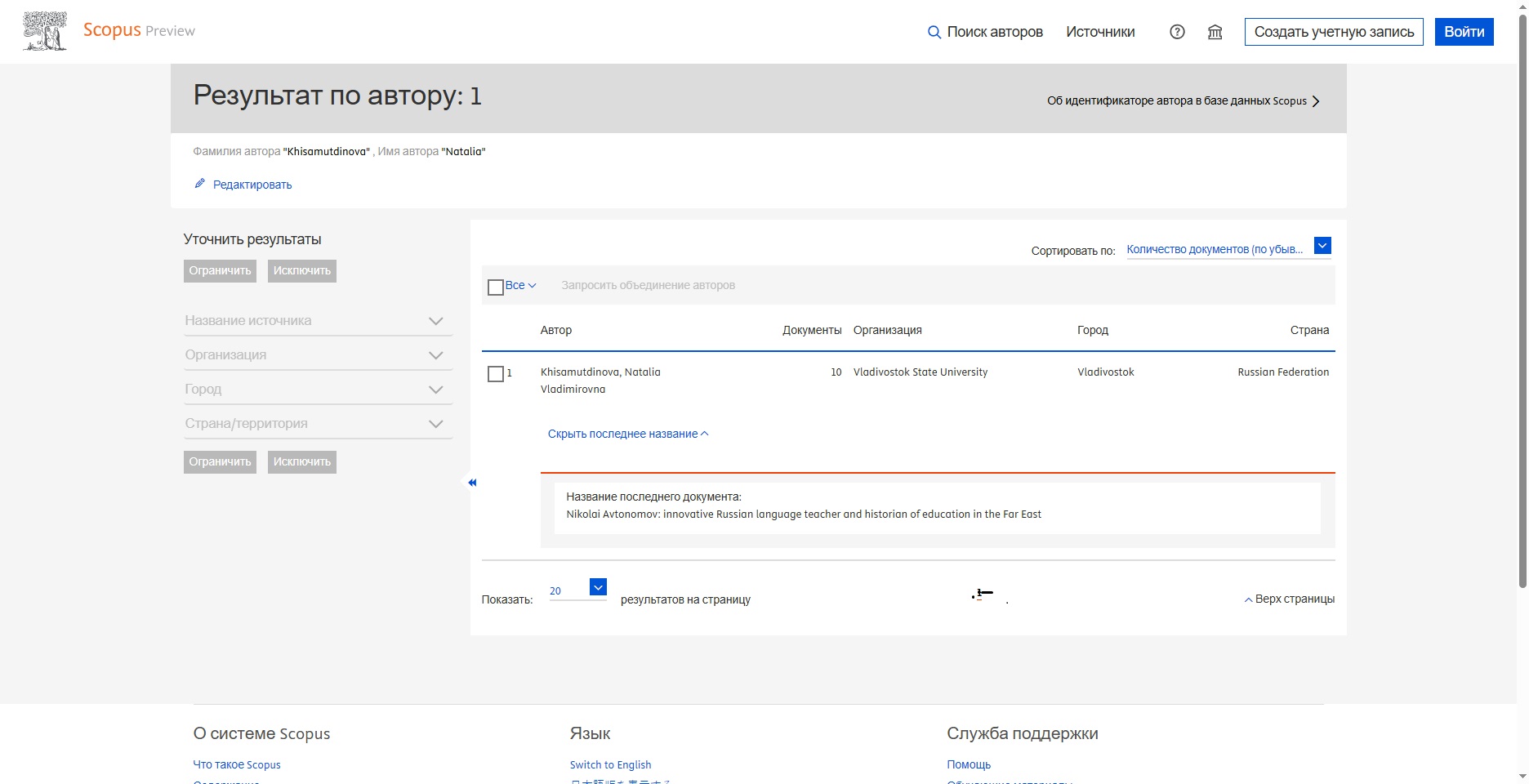Click the Scopus author identifier arrow

click(x=1315, y=101)
